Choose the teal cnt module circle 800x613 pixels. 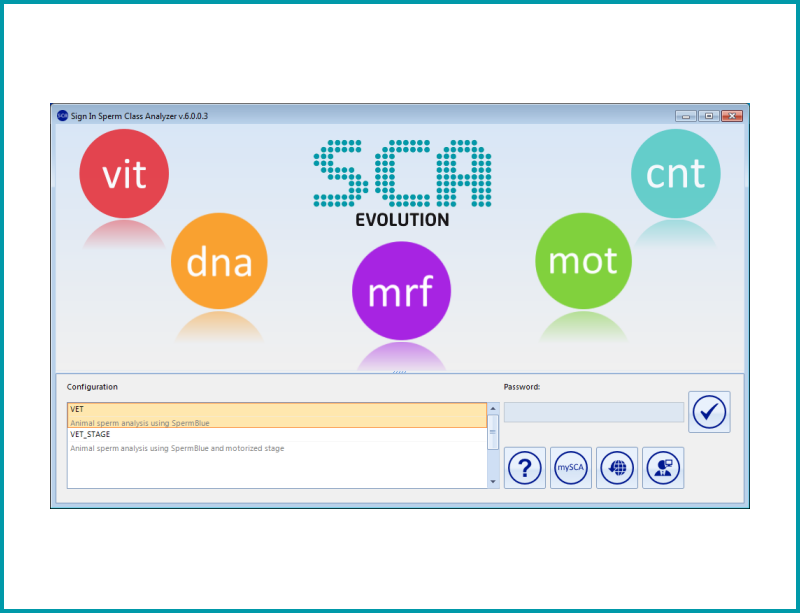676,174
